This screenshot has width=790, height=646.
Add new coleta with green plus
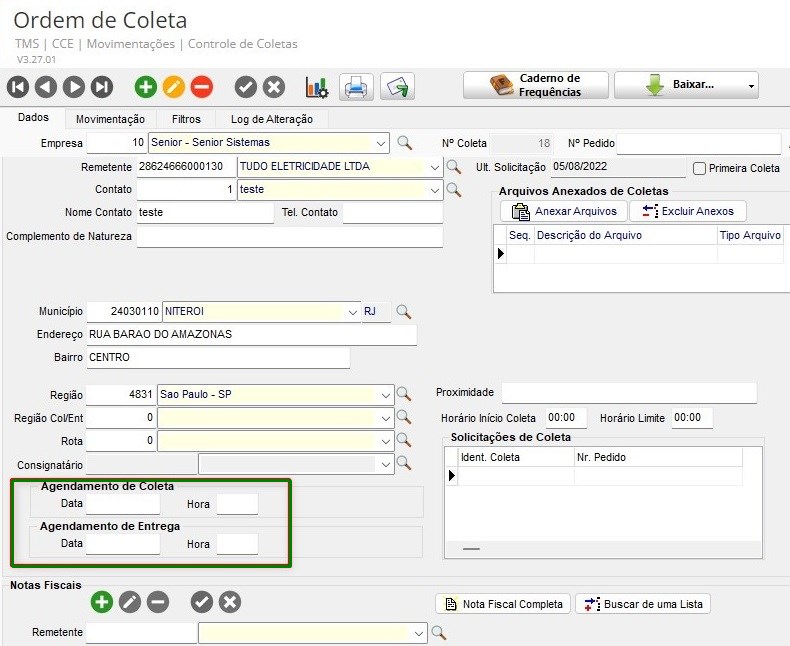pyautogui.click(x=146, y=87)
